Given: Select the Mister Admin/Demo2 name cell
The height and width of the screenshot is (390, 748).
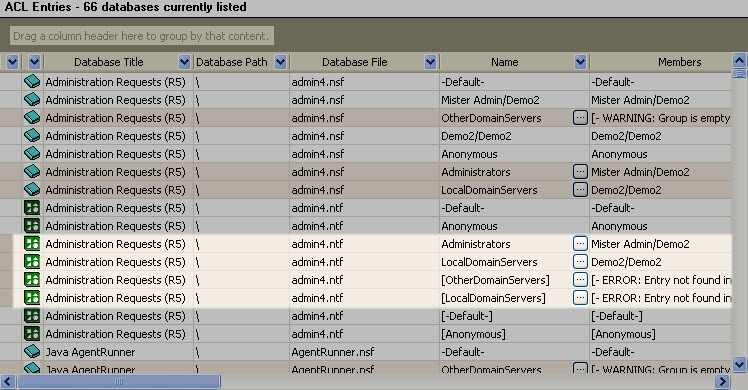Looking at the screenshot, I should (490, 100).
